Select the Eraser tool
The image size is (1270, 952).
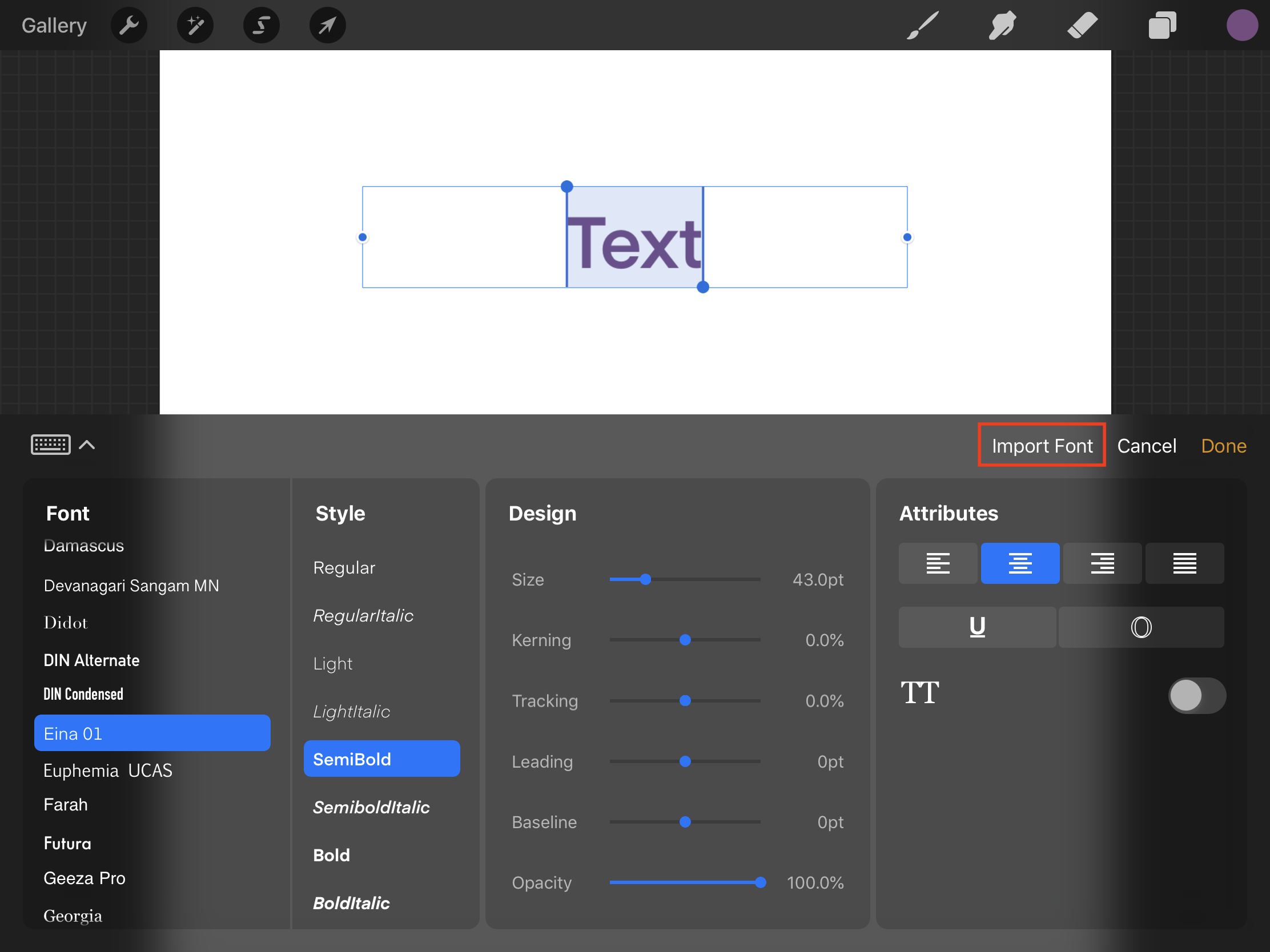pos(1082,25)
